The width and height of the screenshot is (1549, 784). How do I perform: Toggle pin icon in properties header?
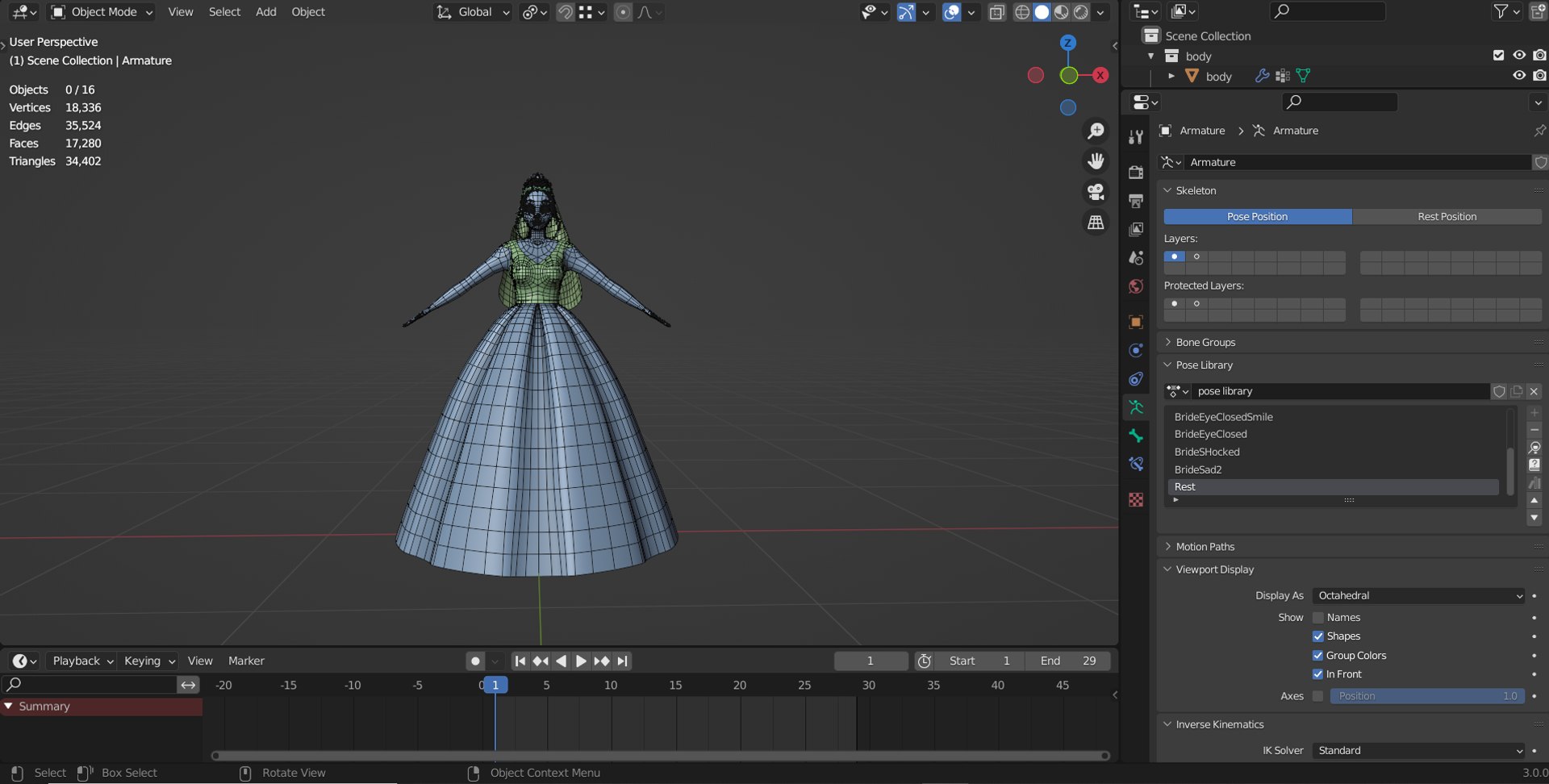click(1539, 131)
